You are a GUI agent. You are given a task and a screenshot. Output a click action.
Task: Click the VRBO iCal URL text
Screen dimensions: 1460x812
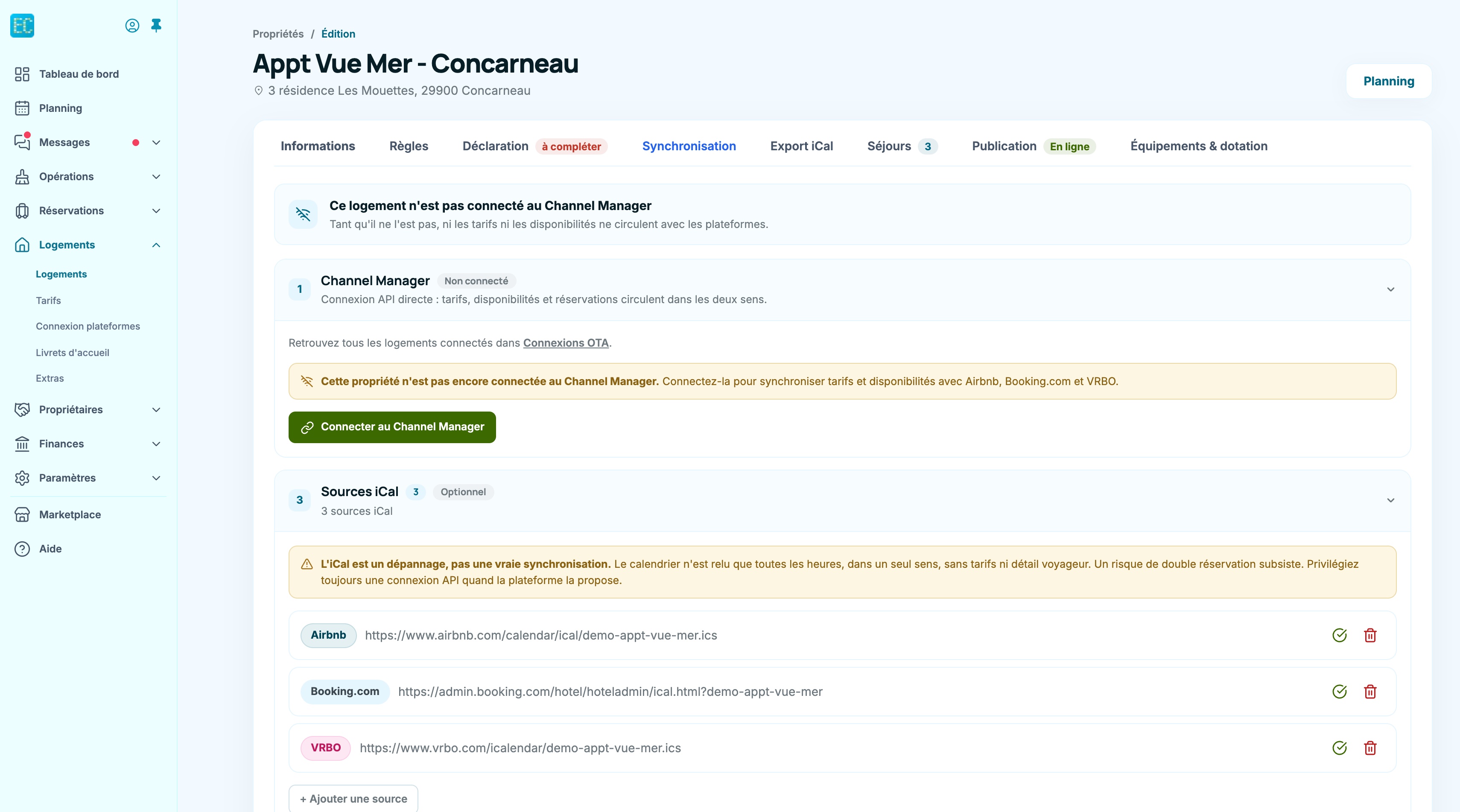[x=520, y=748]
